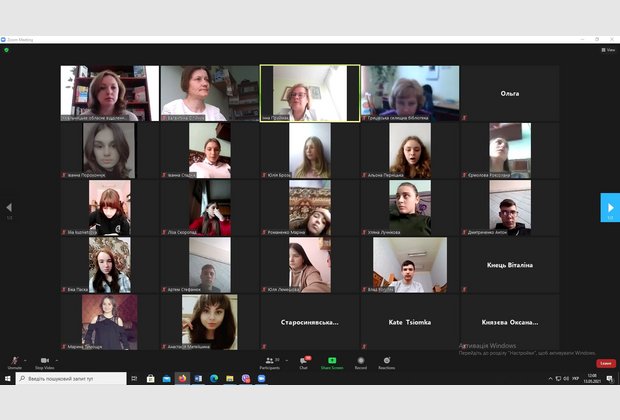Open File Explorer from the taskbar
This screenshot has width=620, height=420.
click(x=230, y=378)
